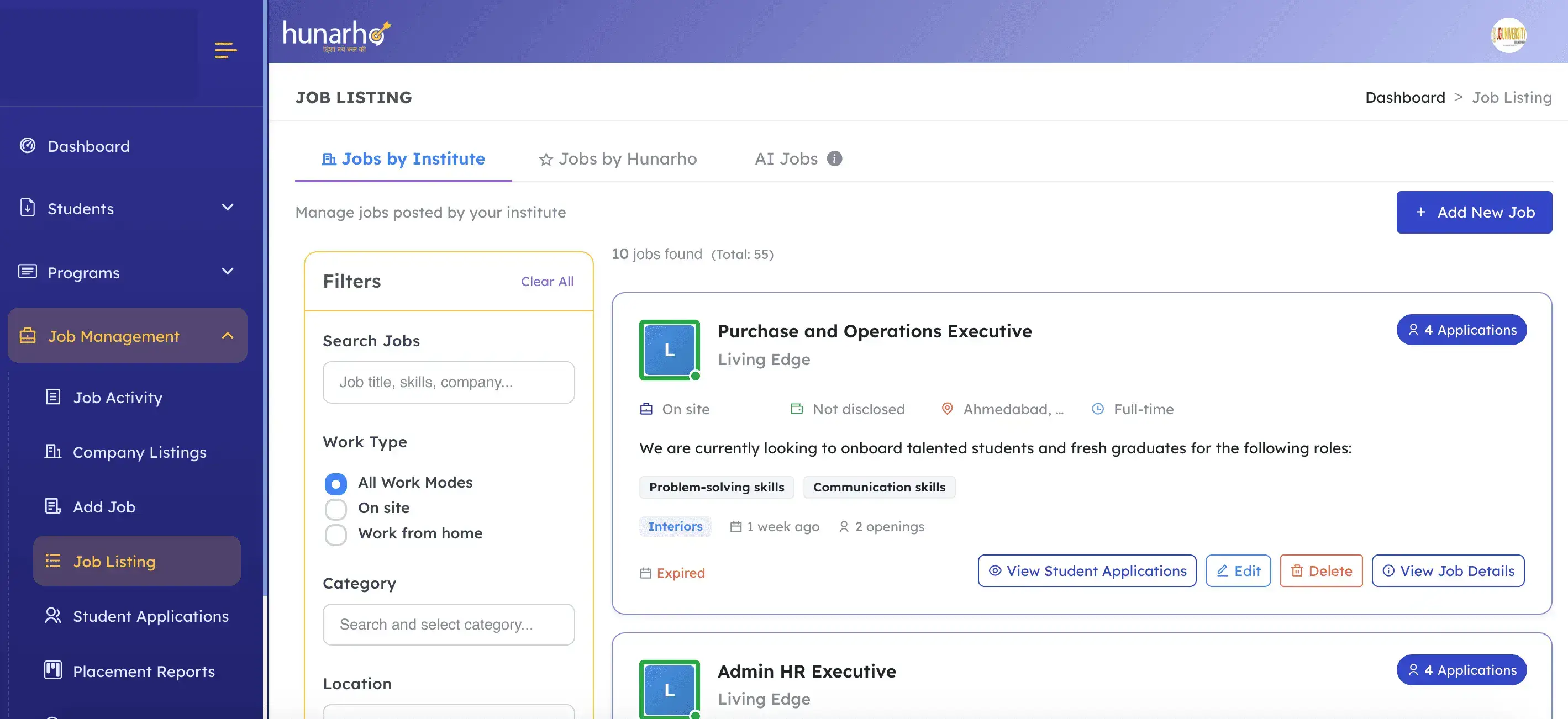This screenshot has height=719, width=1568.
Task: Open Add Job in sidebar
Action: [x=104, y=507]
